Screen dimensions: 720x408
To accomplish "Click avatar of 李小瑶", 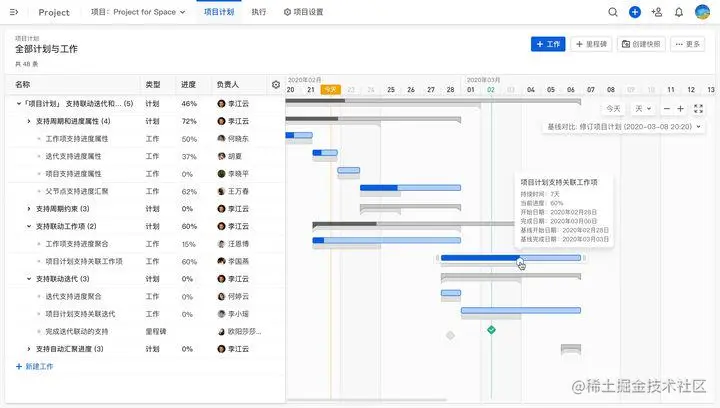I will [x=221, y=314].
